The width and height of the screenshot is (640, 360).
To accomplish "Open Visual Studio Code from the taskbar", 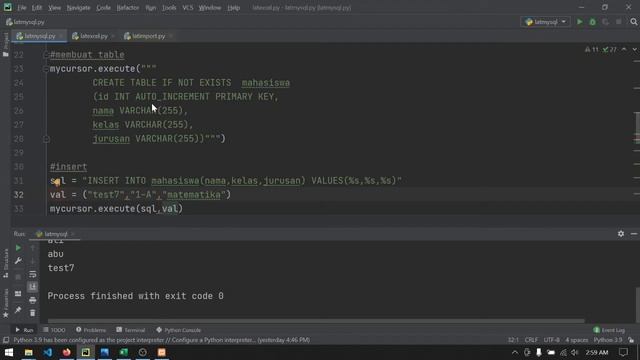I will (x=48, y=352).
